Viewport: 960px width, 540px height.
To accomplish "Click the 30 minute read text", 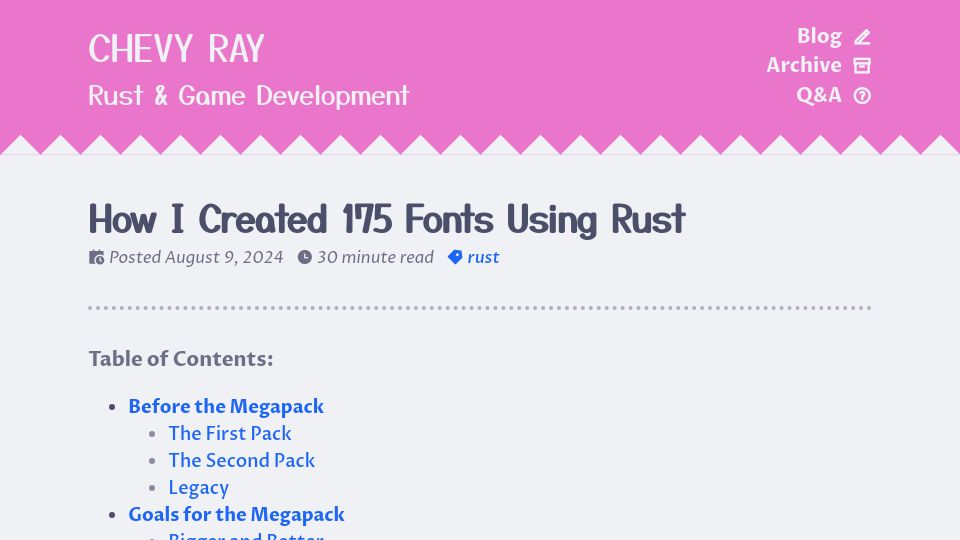I will [x=375, y=257].
